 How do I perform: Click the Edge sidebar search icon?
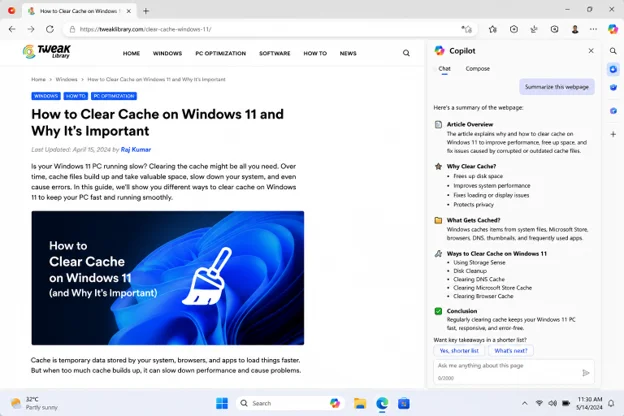pos(613,51)
